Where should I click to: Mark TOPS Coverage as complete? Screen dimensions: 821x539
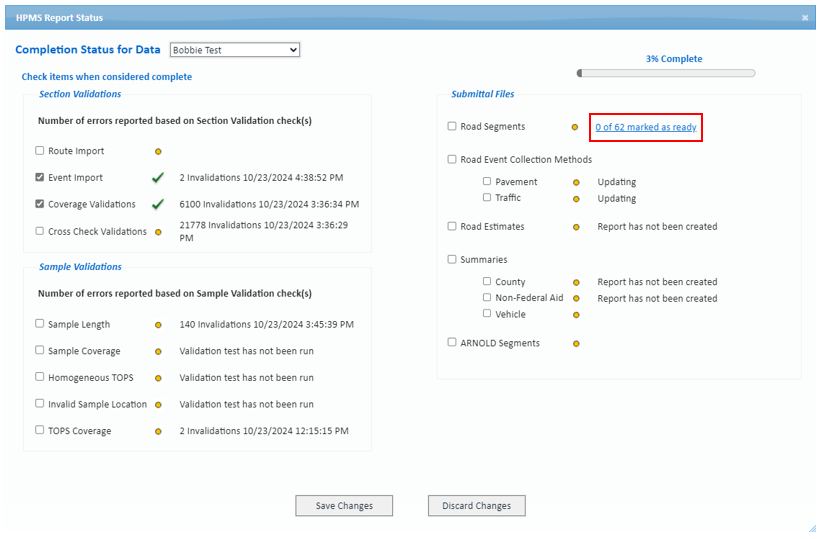tap(40, 430)
